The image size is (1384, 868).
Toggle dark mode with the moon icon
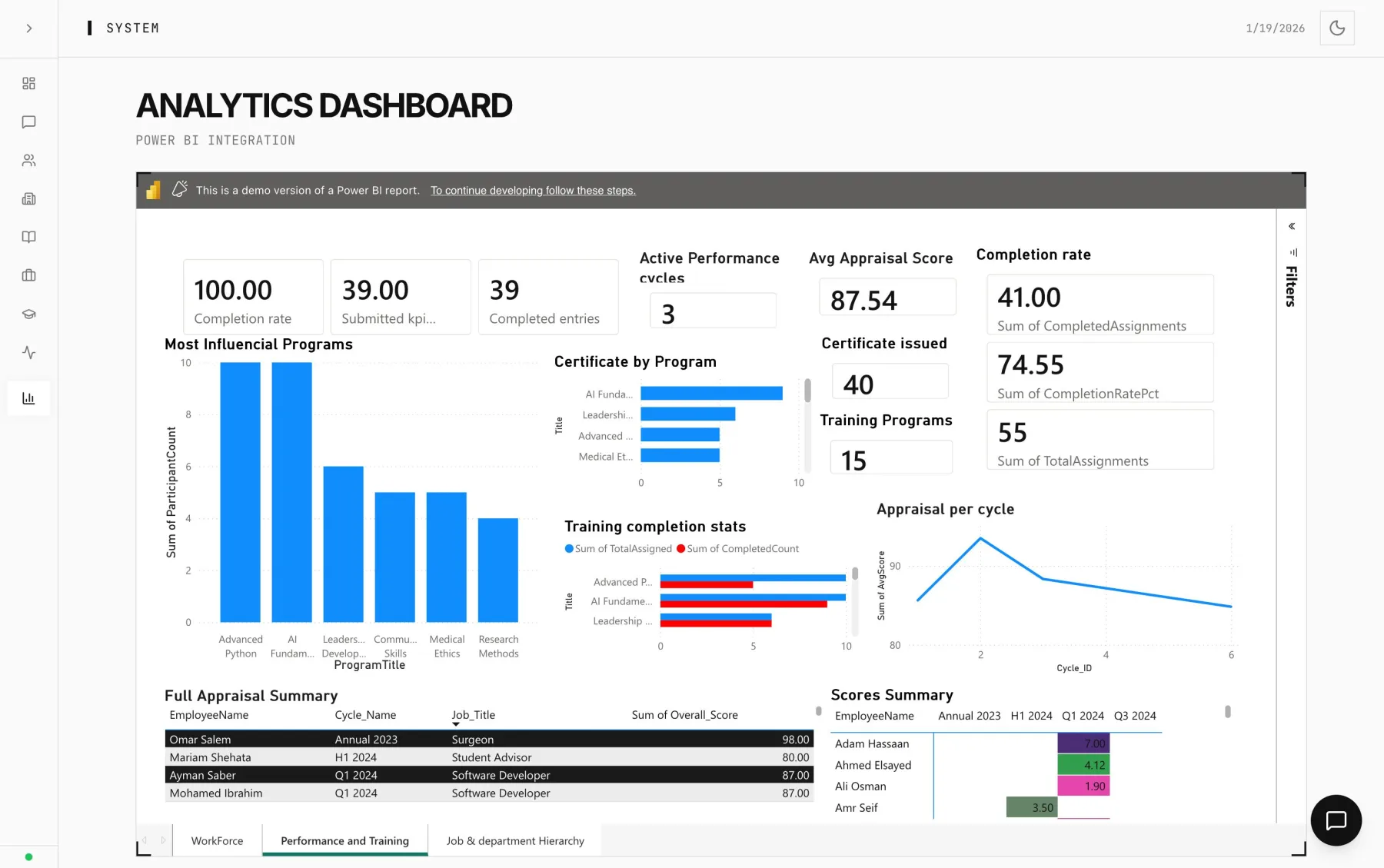click(1337, 28)
